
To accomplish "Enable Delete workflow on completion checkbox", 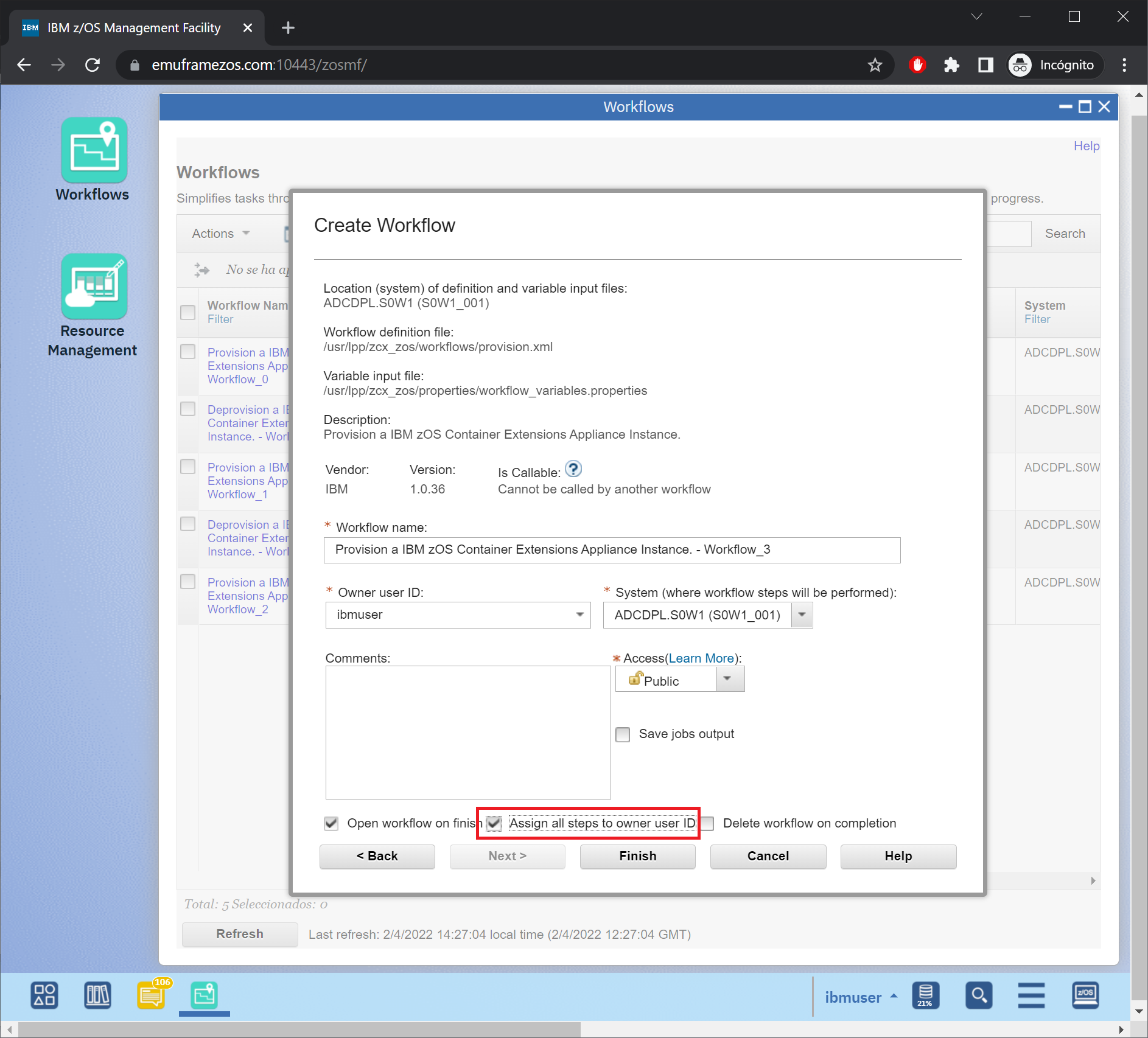I will (707, 823).
